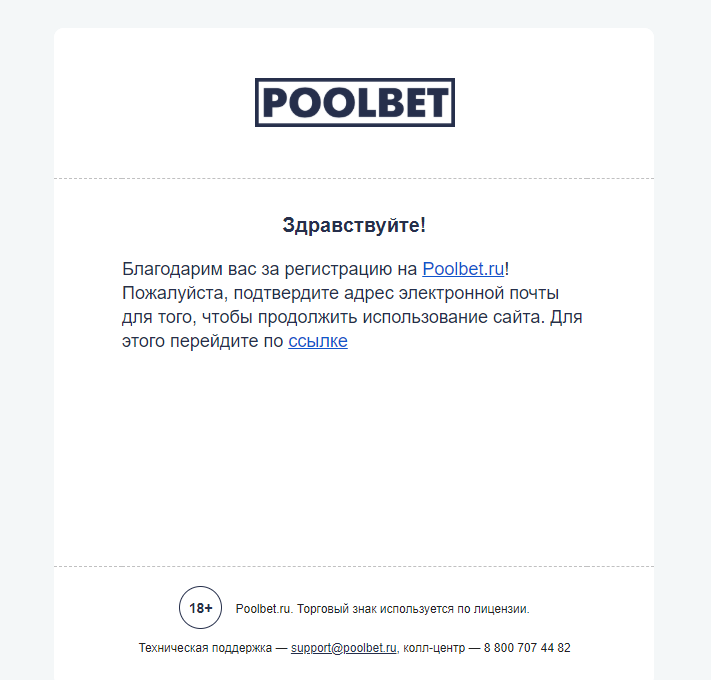
Task: Click the POOLBET logo in the header
Action: coord(354,102)
